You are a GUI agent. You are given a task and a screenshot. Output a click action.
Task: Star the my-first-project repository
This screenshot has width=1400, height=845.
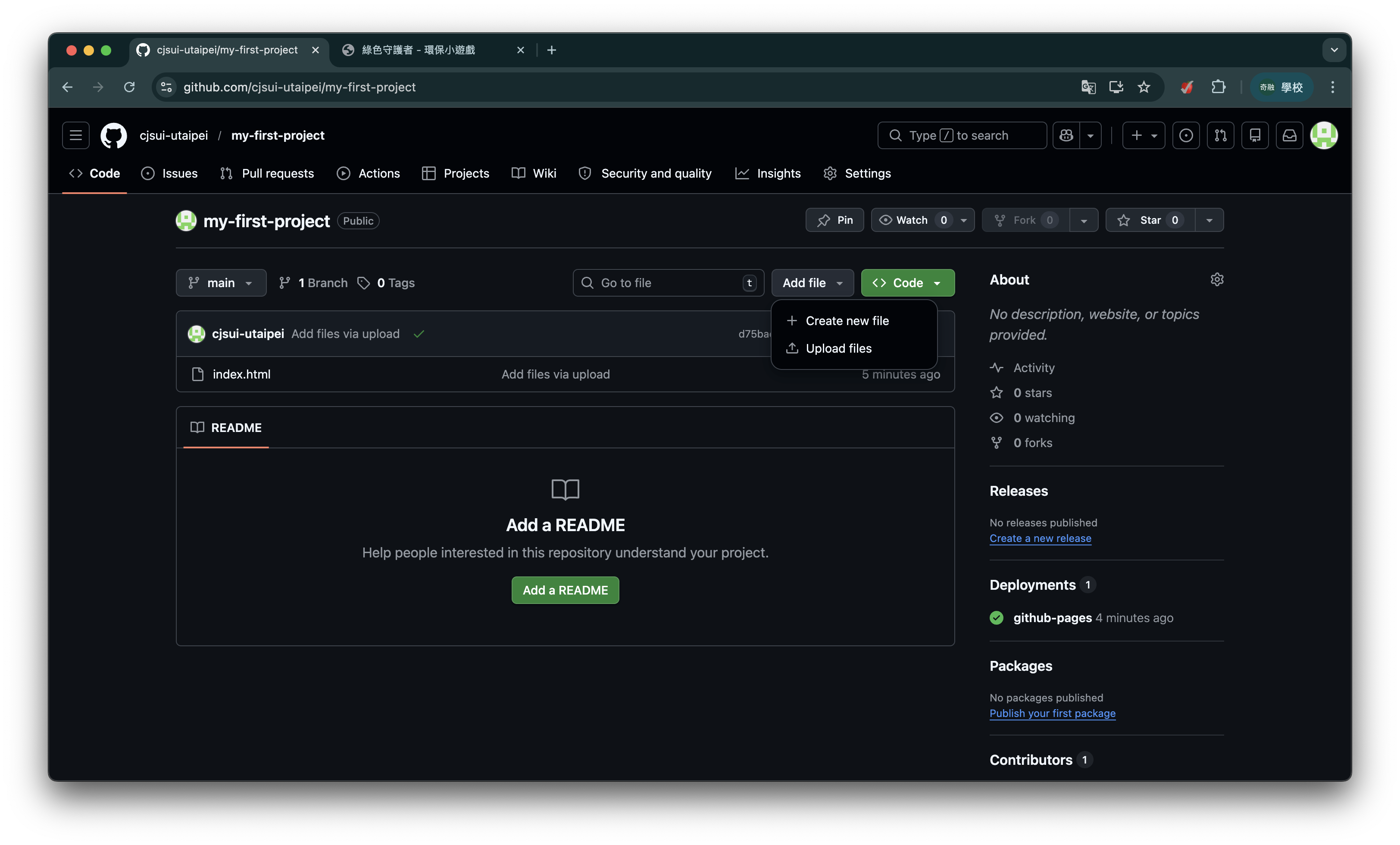click(1150, 220)
